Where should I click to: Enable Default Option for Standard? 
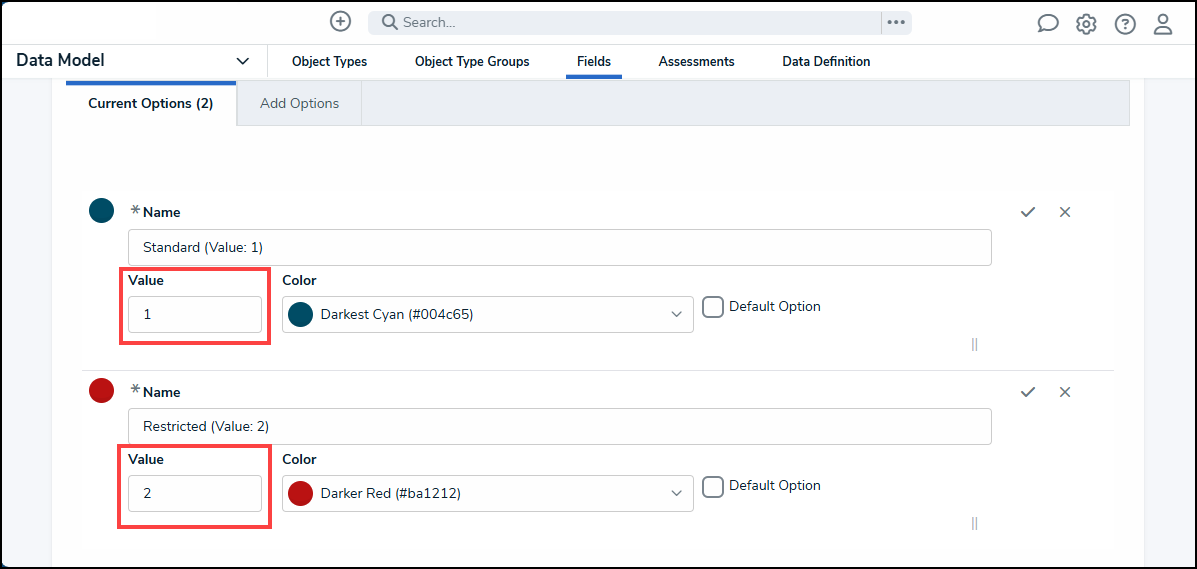pos(713,307)
